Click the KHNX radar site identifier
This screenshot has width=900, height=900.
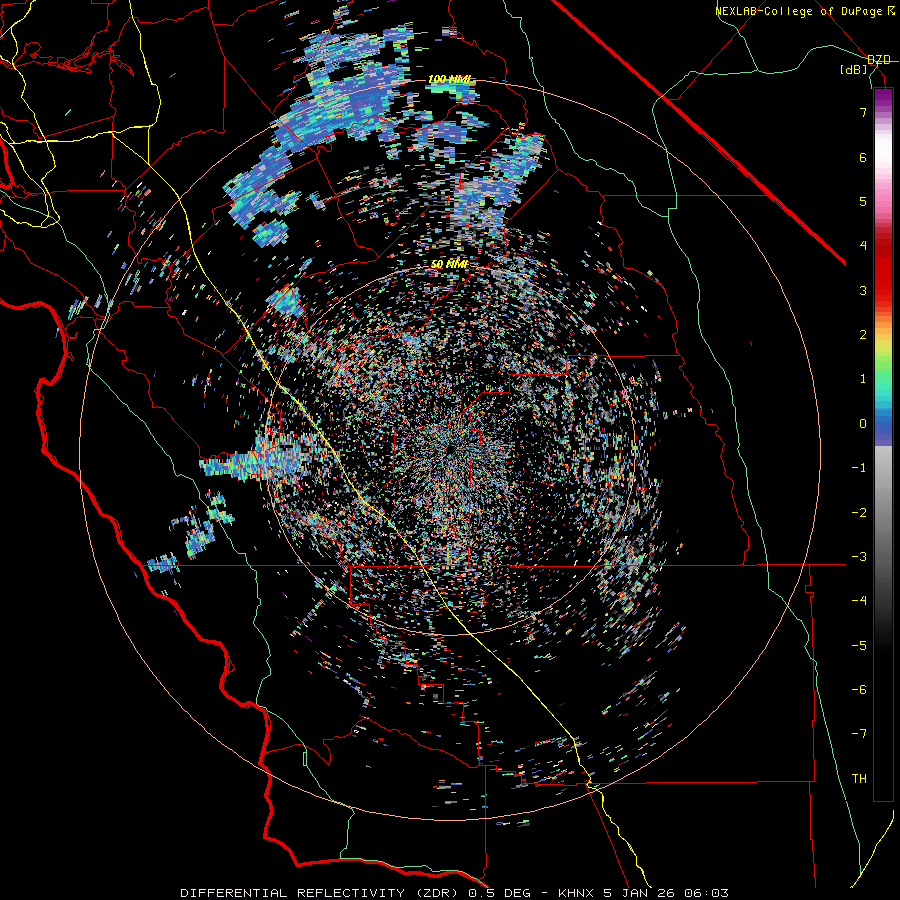click(576, 893)
